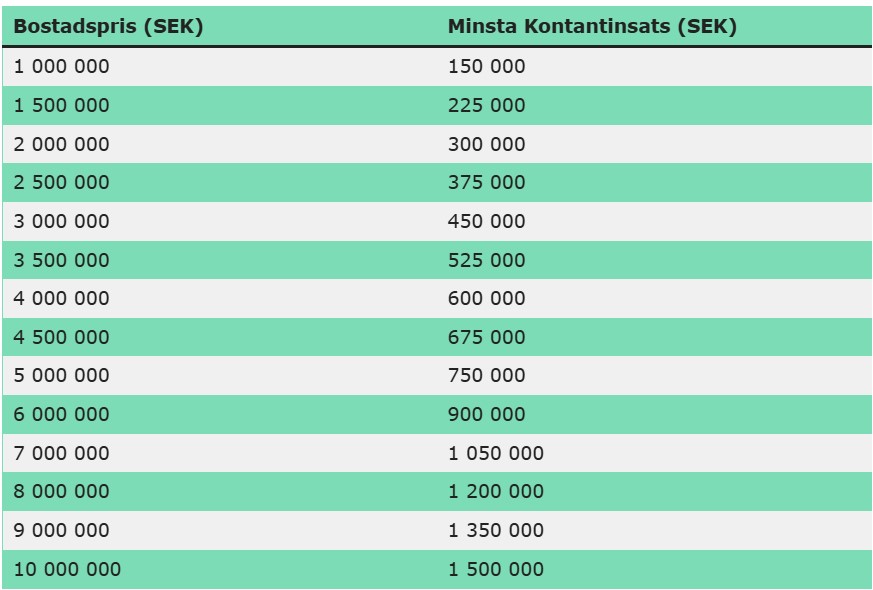Click the 150 000 down payment cell
The width and height of the screenshot is (873, 590).
pyautogui.click(x=486, y=67)
